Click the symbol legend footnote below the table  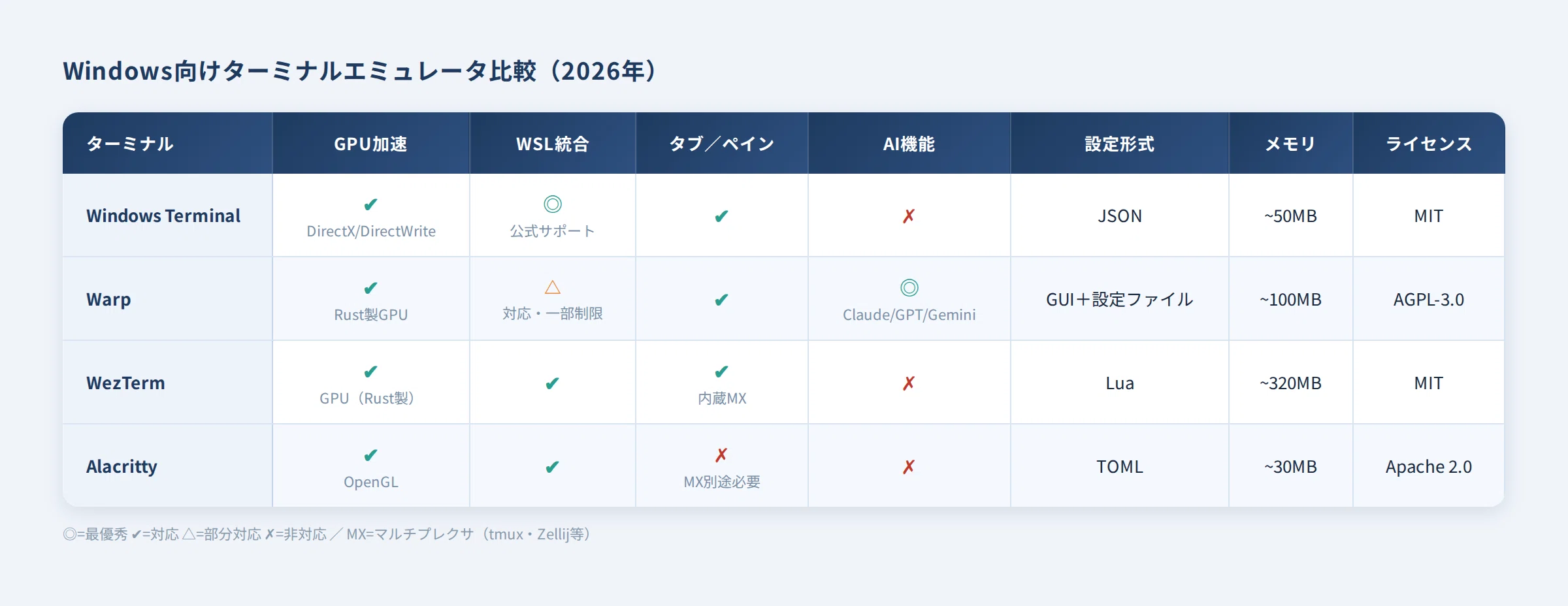tap(326, 534)
